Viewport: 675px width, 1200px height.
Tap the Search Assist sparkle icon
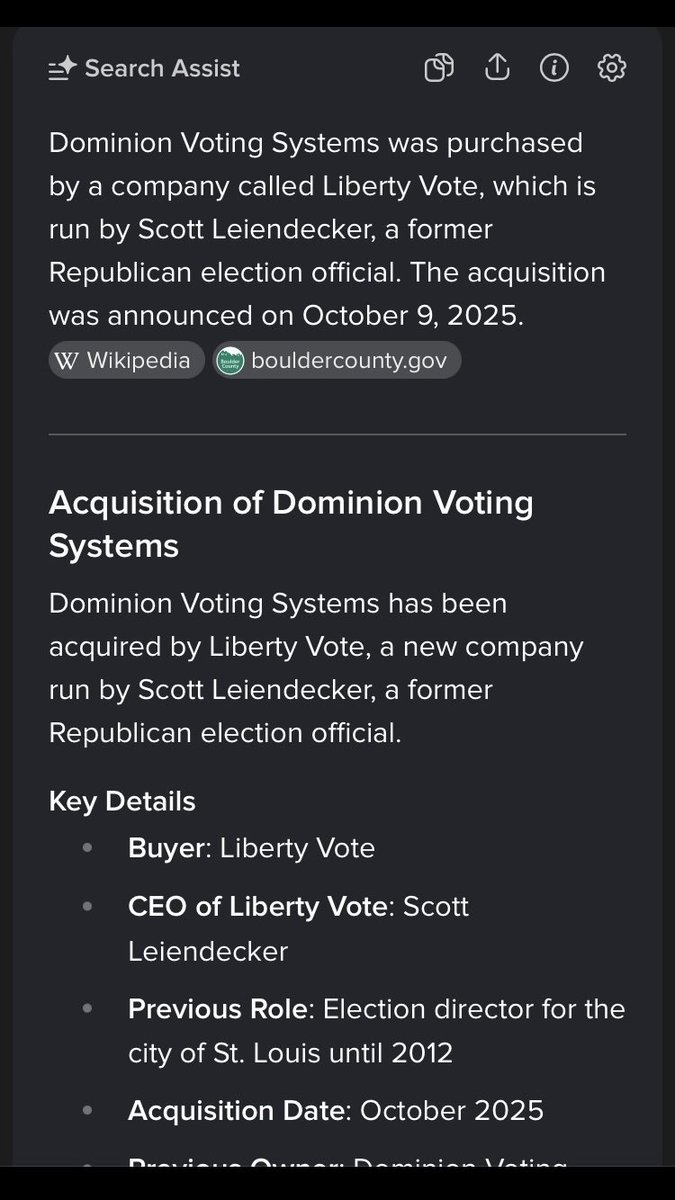pos(63,69)
